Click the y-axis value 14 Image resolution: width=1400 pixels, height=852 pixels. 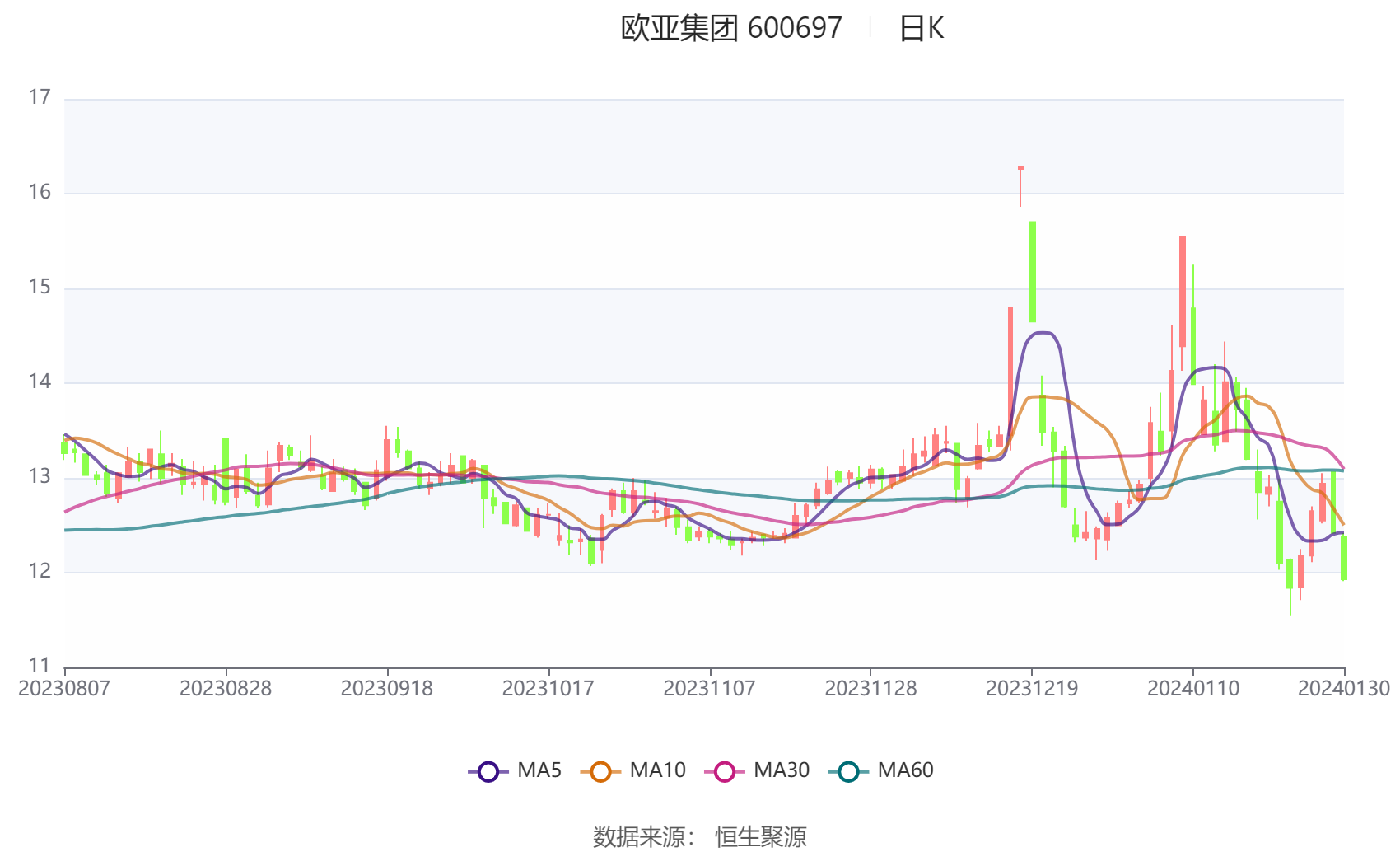40,382
